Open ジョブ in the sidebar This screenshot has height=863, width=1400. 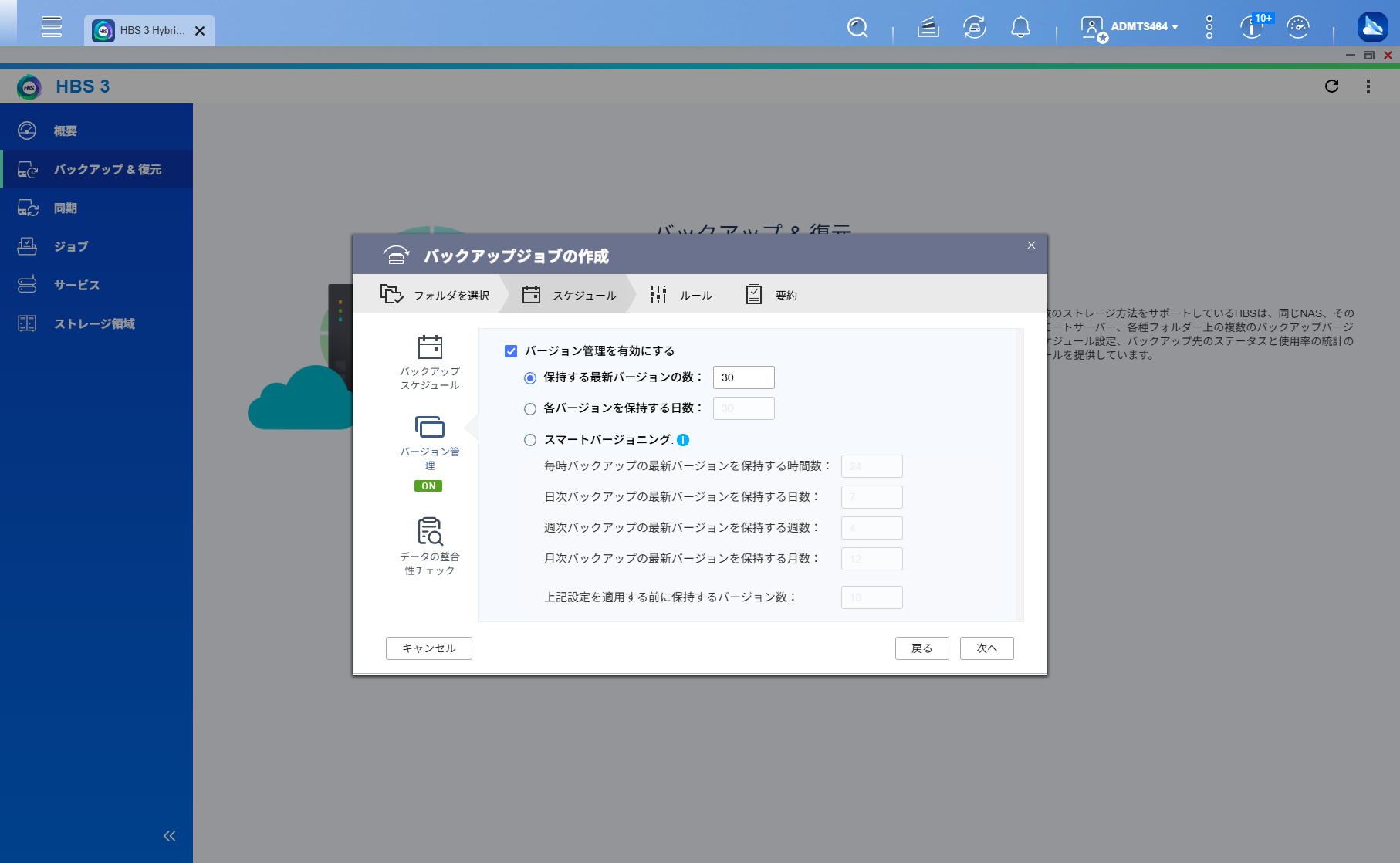[96, 246]
